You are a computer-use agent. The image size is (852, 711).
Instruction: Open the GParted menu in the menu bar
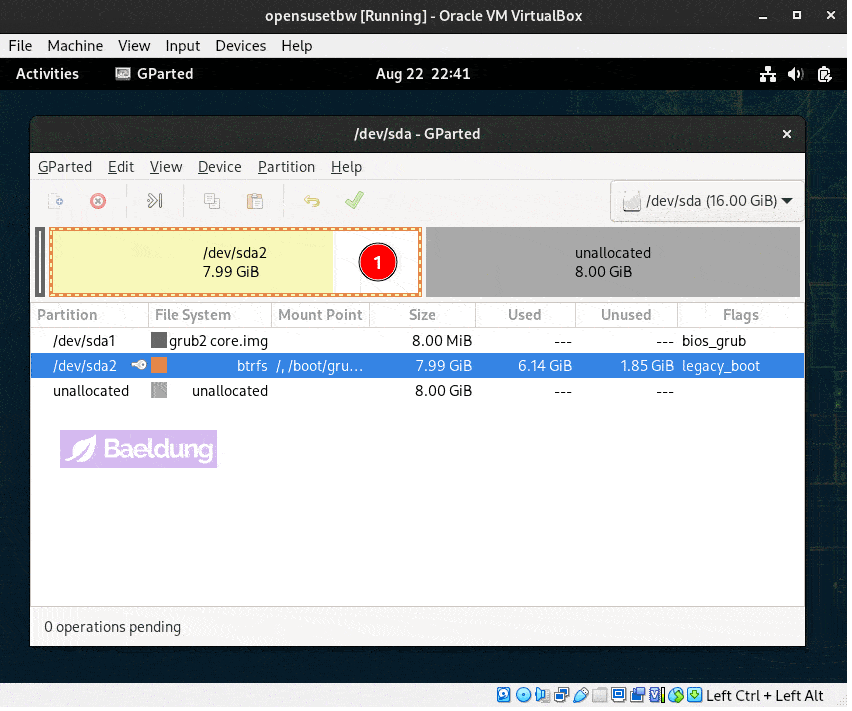(65, 167)
